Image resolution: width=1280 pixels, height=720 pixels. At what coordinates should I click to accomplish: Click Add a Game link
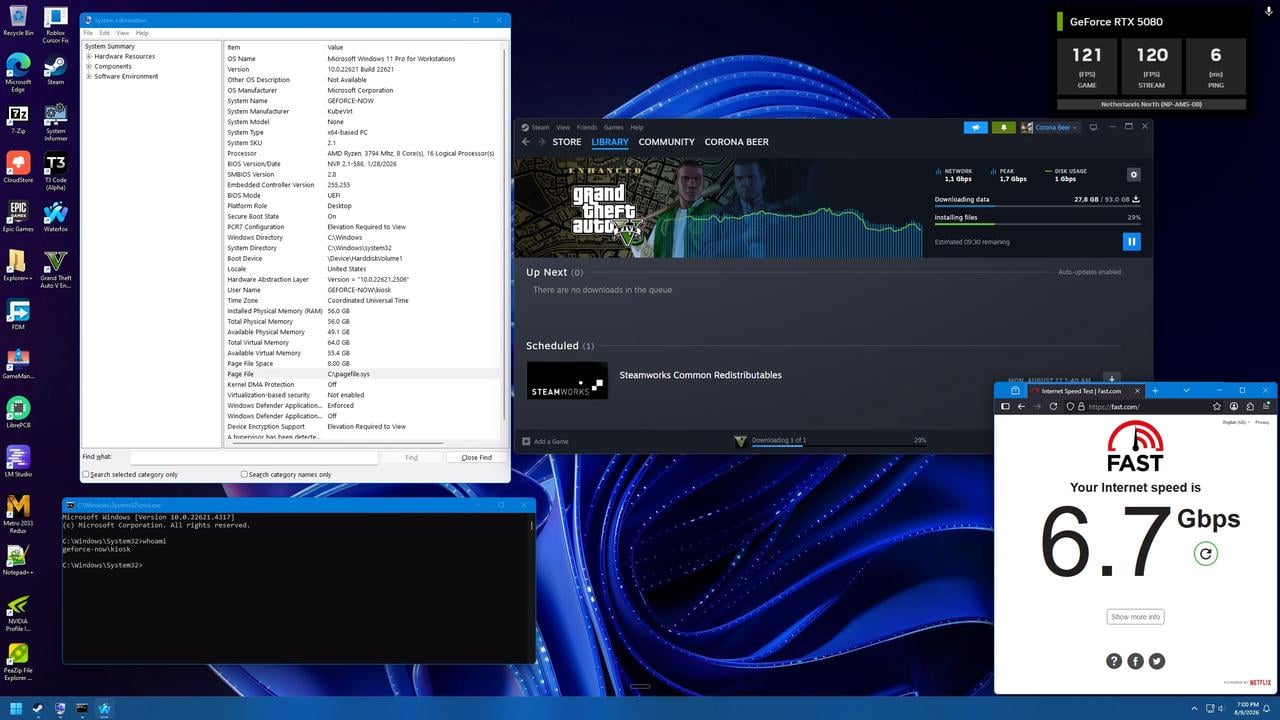click(551, 441)
